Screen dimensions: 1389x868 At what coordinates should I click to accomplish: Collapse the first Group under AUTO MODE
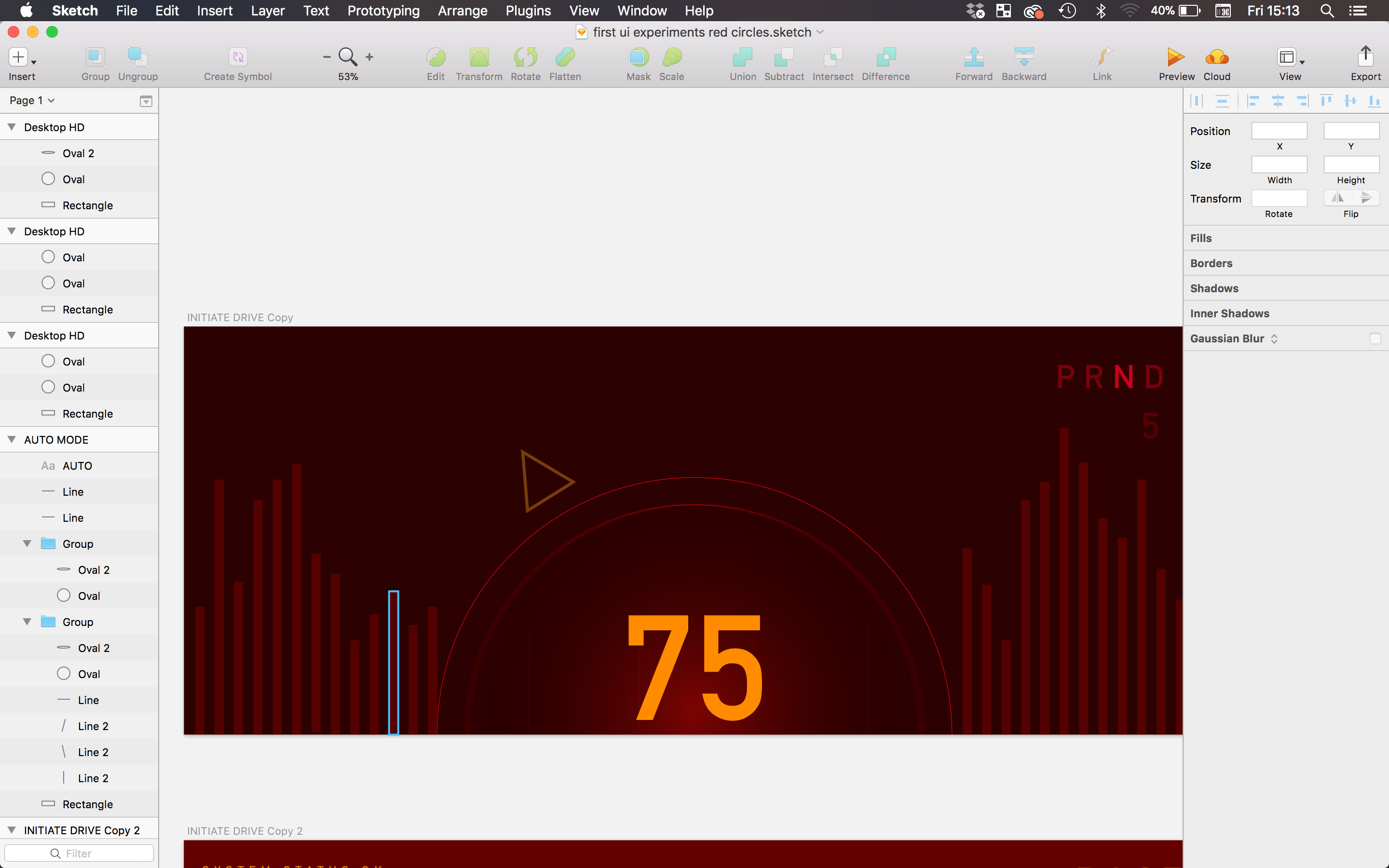click(27, 543)
